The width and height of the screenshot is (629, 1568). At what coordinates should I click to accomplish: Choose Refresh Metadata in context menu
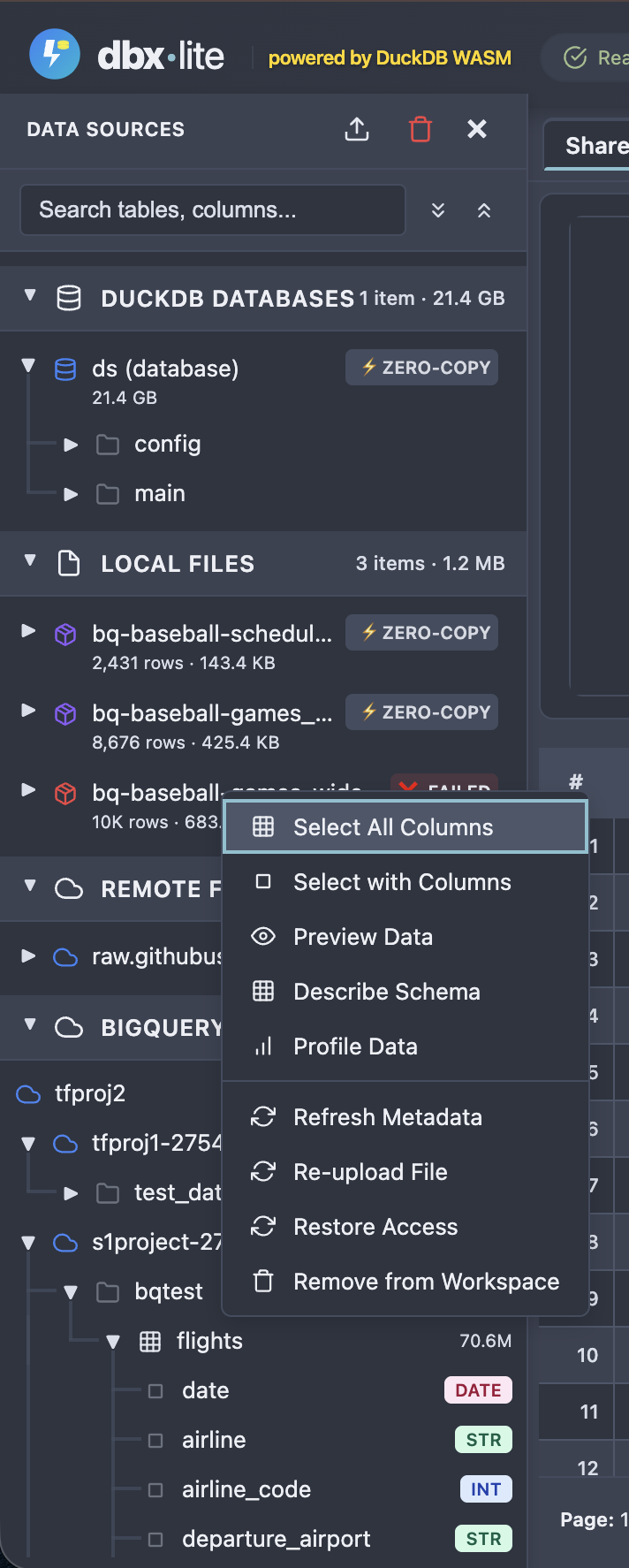(405, 1117)
